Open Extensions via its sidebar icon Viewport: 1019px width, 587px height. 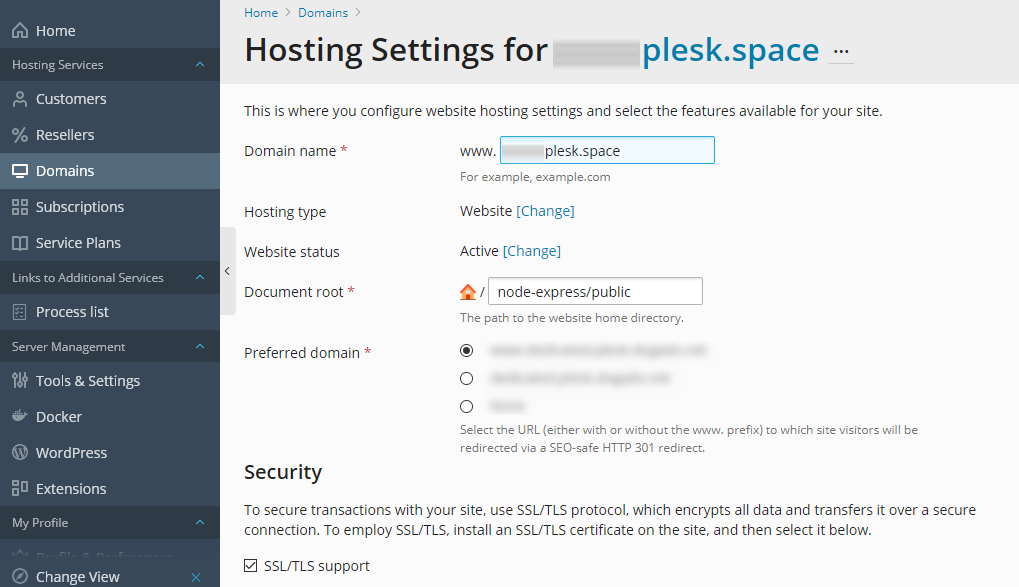(19, 488)
